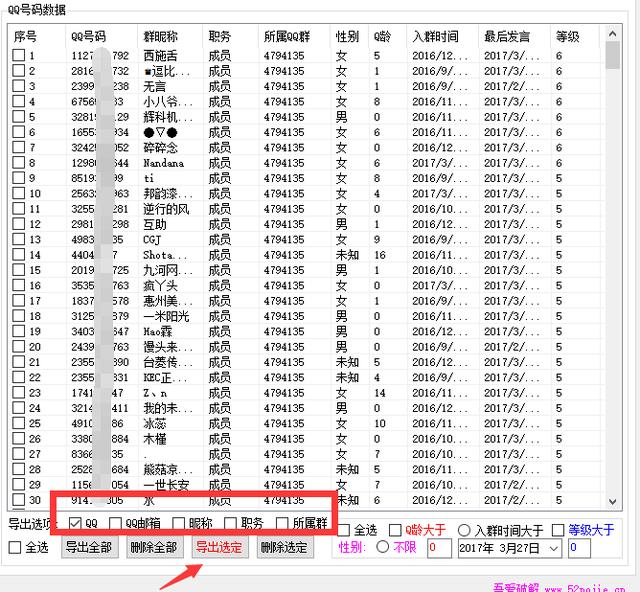Click the 删除全部 button

(x=153, y=548)
